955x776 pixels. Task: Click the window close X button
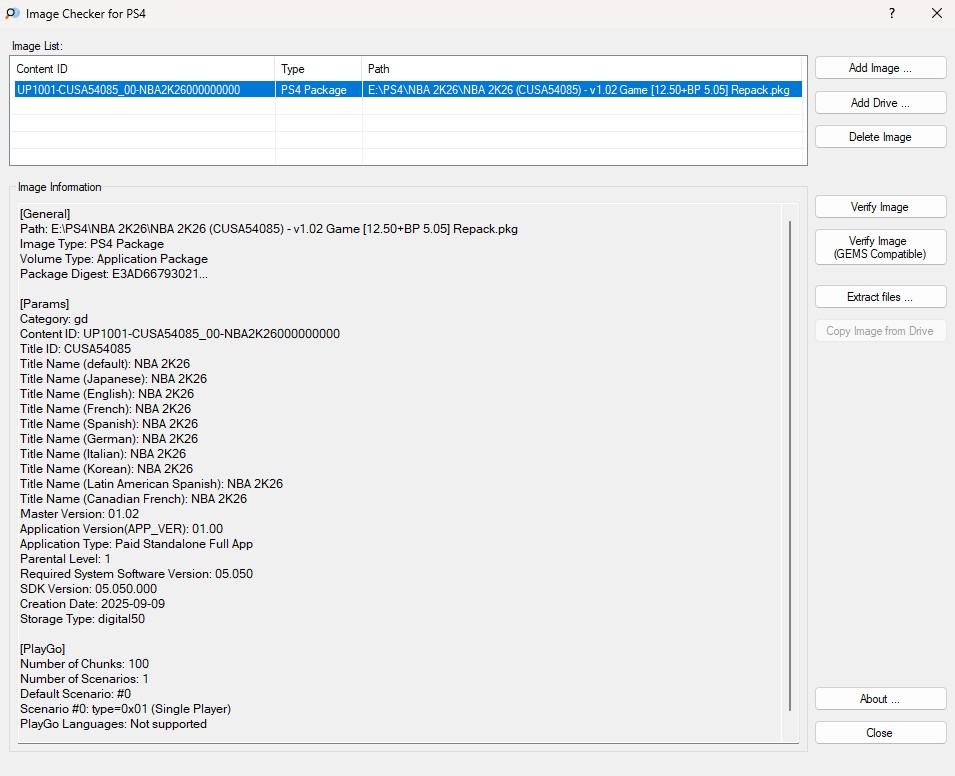[937, 13]
